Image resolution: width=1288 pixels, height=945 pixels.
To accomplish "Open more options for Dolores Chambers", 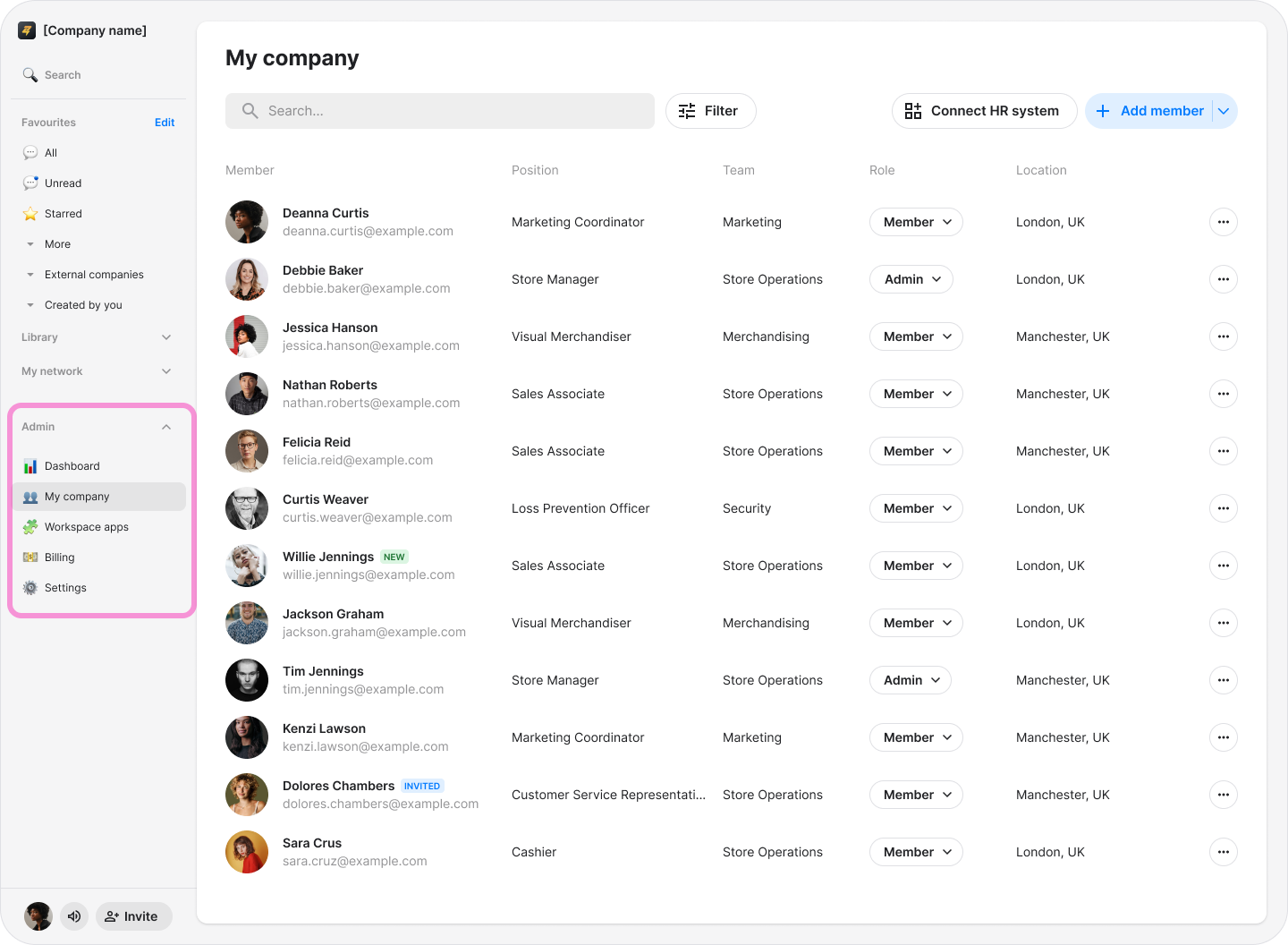I will point(1224,795).
